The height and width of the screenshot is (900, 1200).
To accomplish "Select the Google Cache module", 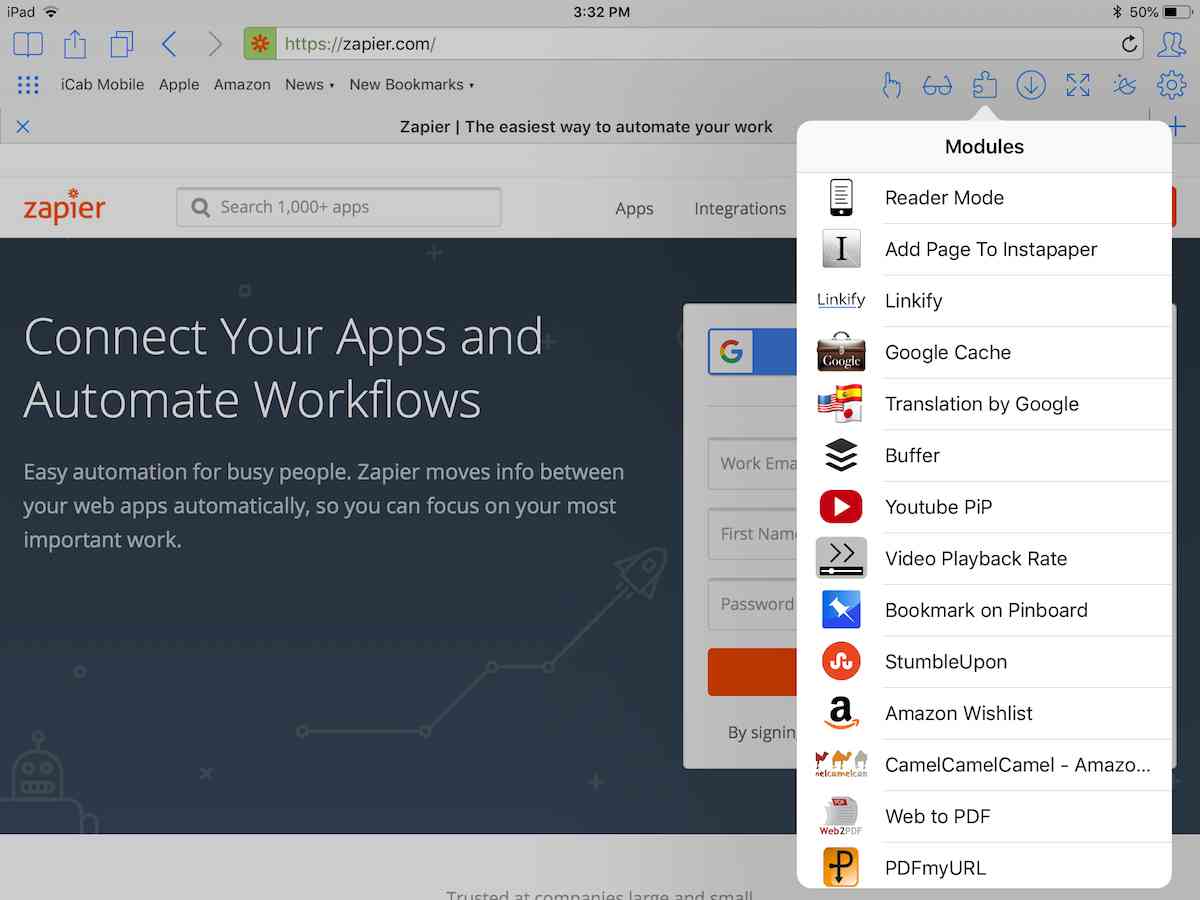I will pos(984,352).
